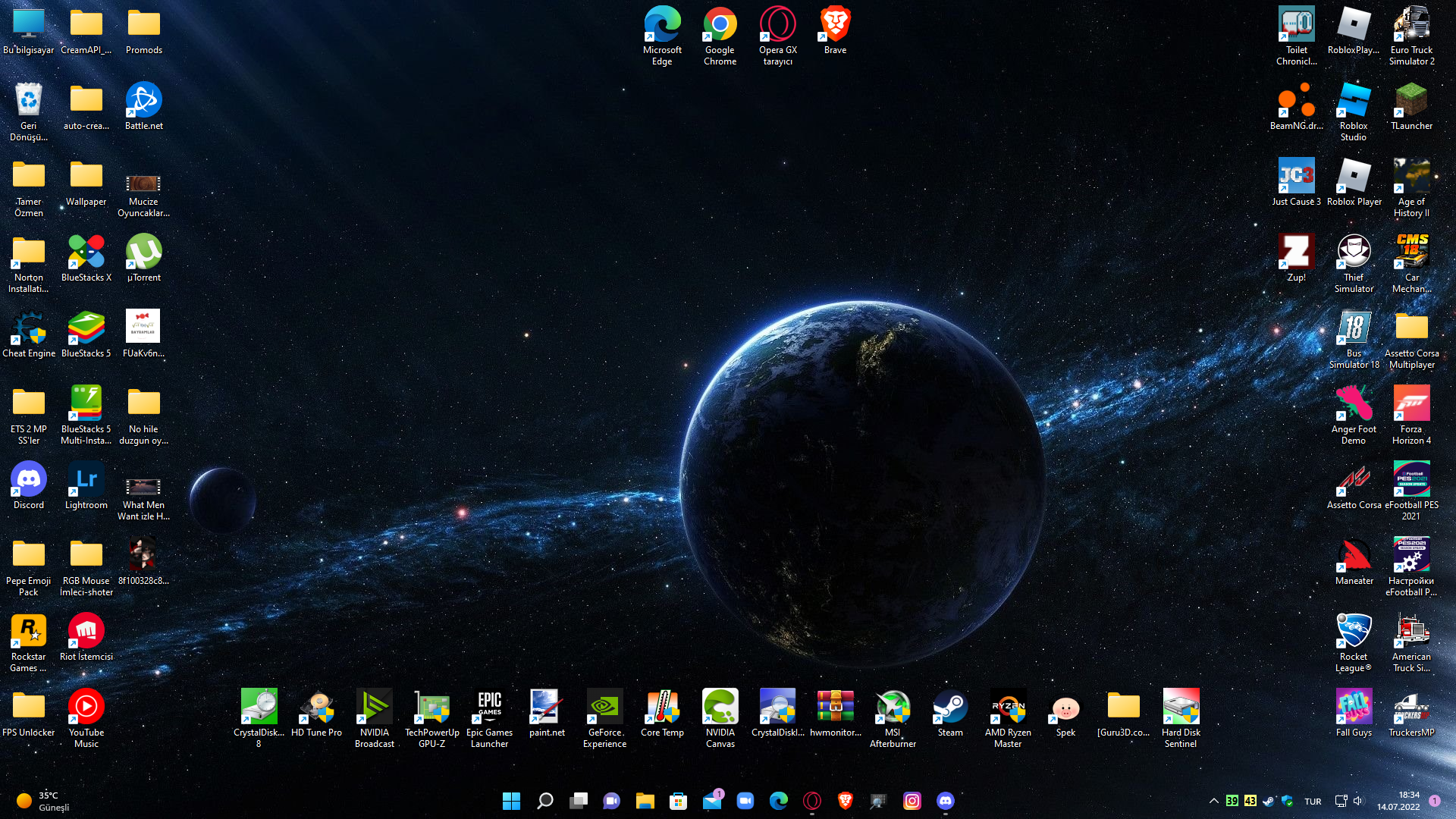Click the NVIDIA Broadcast shortcut
This screenshot has width=1456, height=819.
tap(374, 718)
